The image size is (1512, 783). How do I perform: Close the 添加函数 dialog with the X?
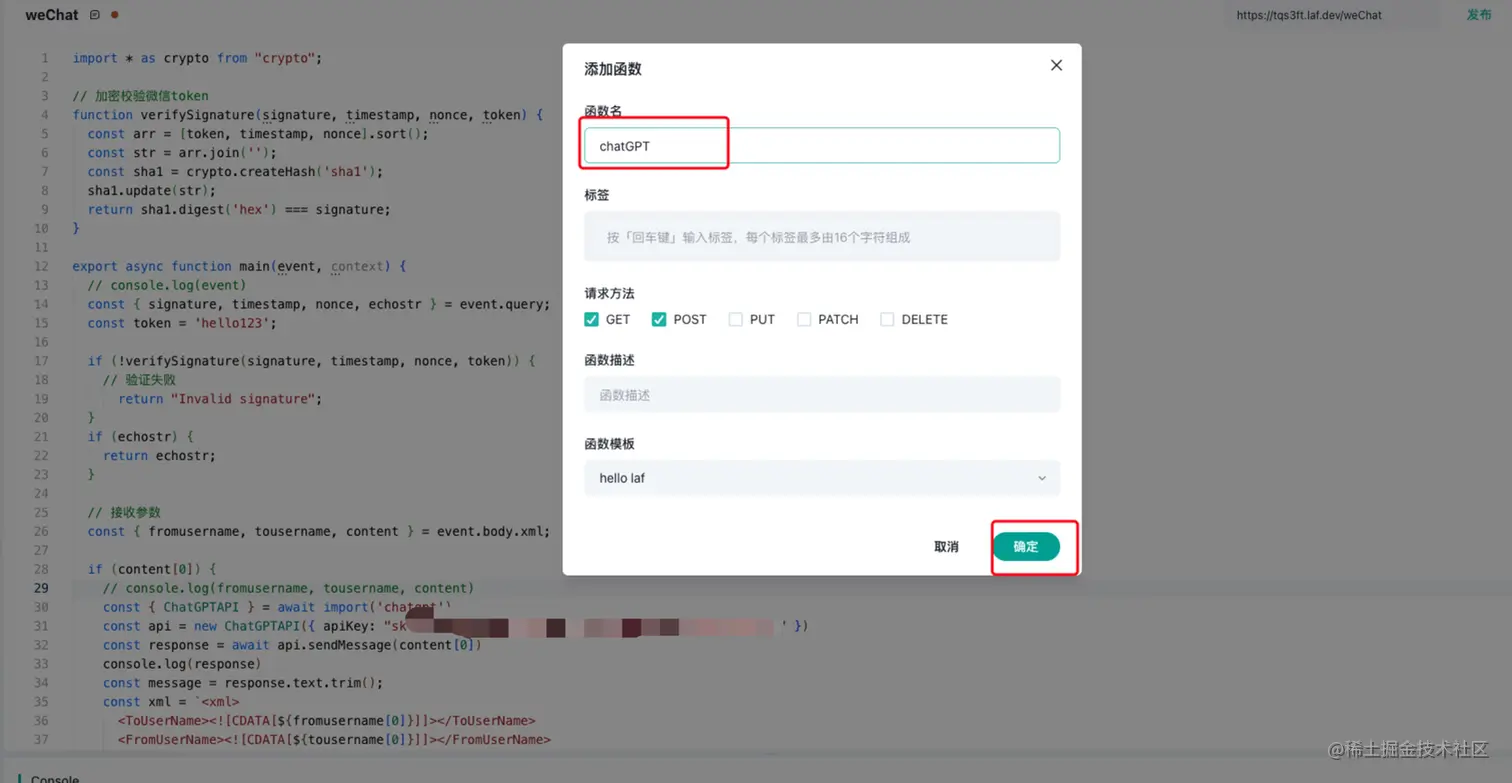point(1056,66)
